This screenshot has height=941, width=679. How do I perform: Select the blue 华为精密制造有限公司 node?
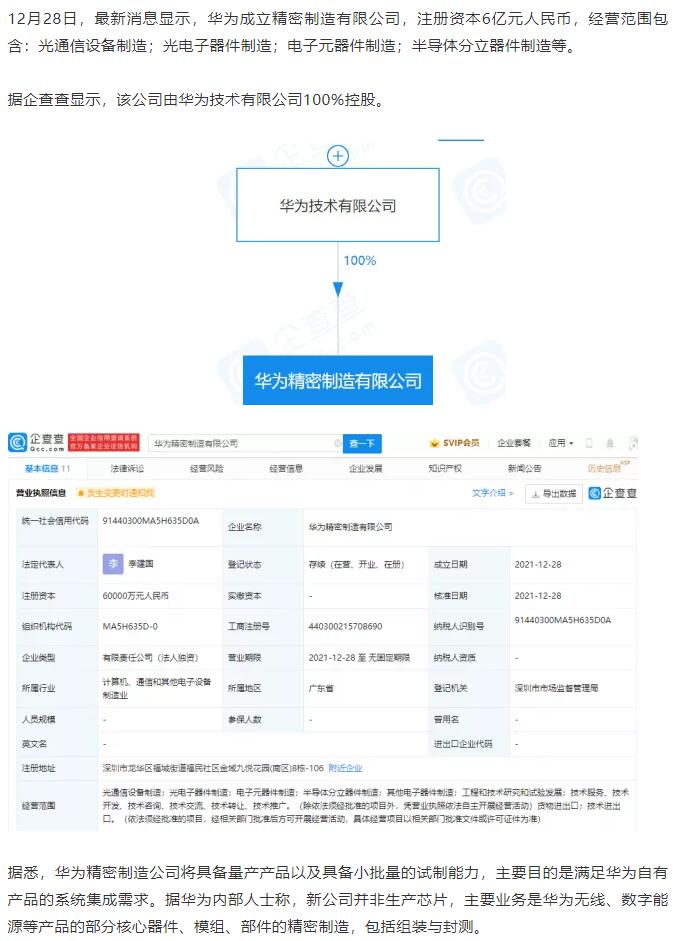338,380
